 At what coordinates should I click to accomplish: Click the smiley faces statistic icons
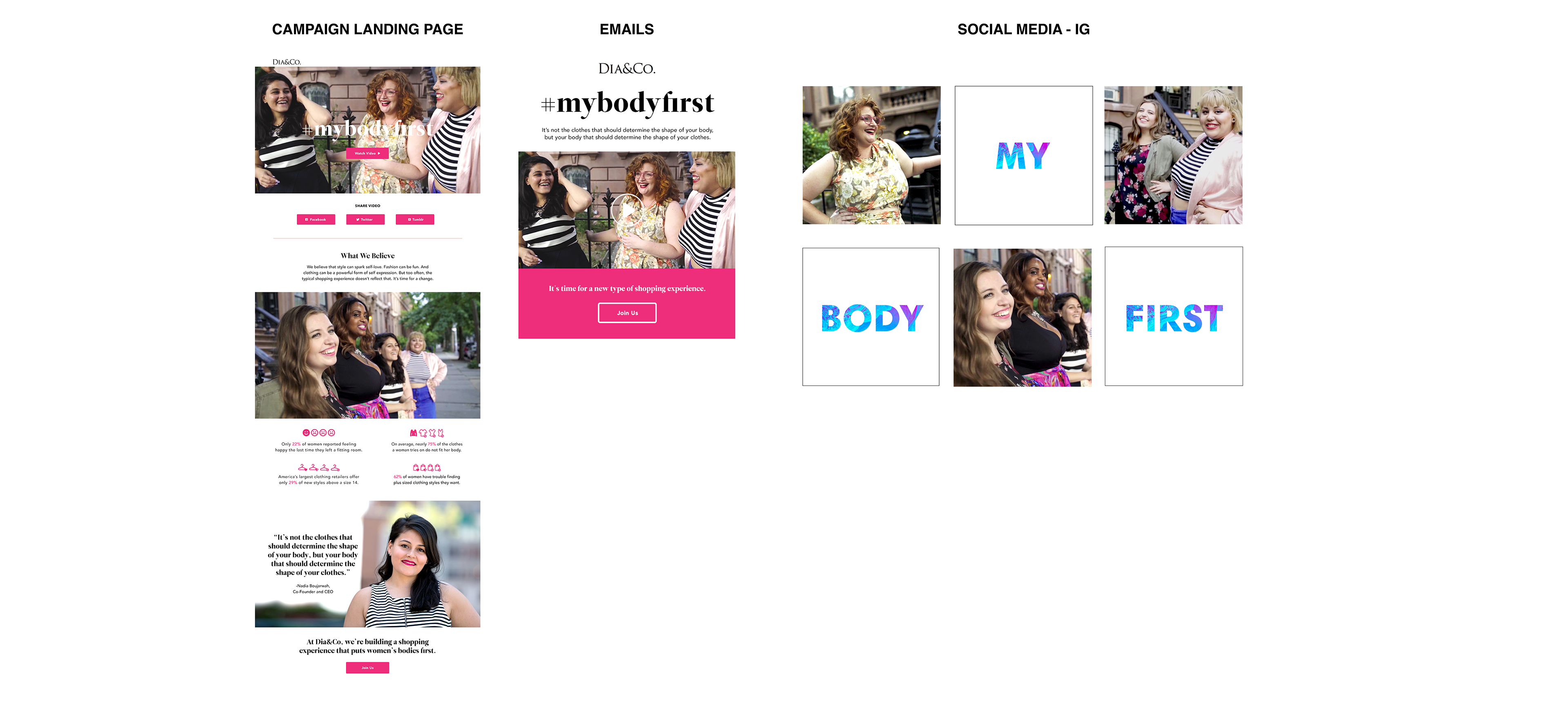[318, 433]
